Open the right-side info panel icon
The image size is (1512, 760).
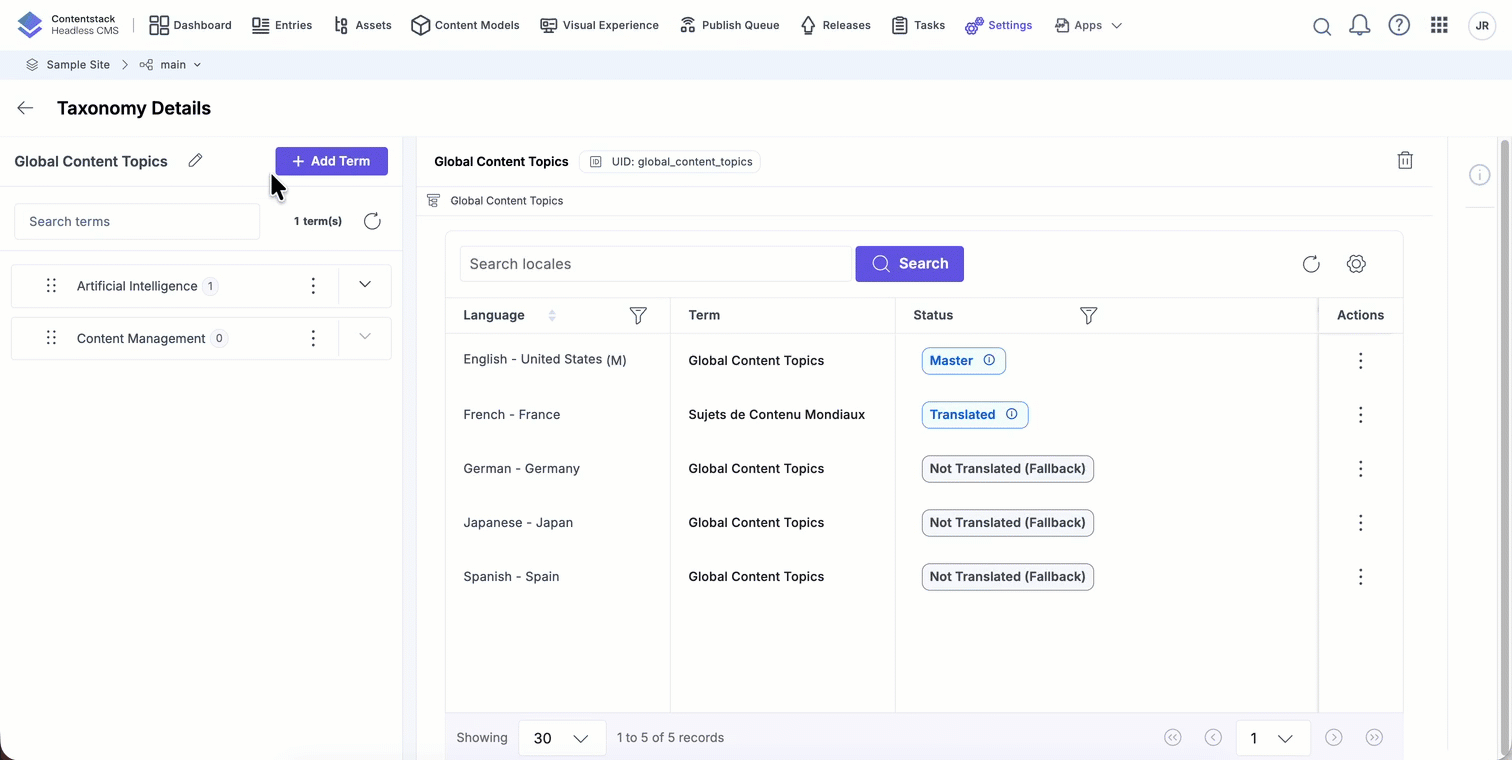tap(1479, 175)
